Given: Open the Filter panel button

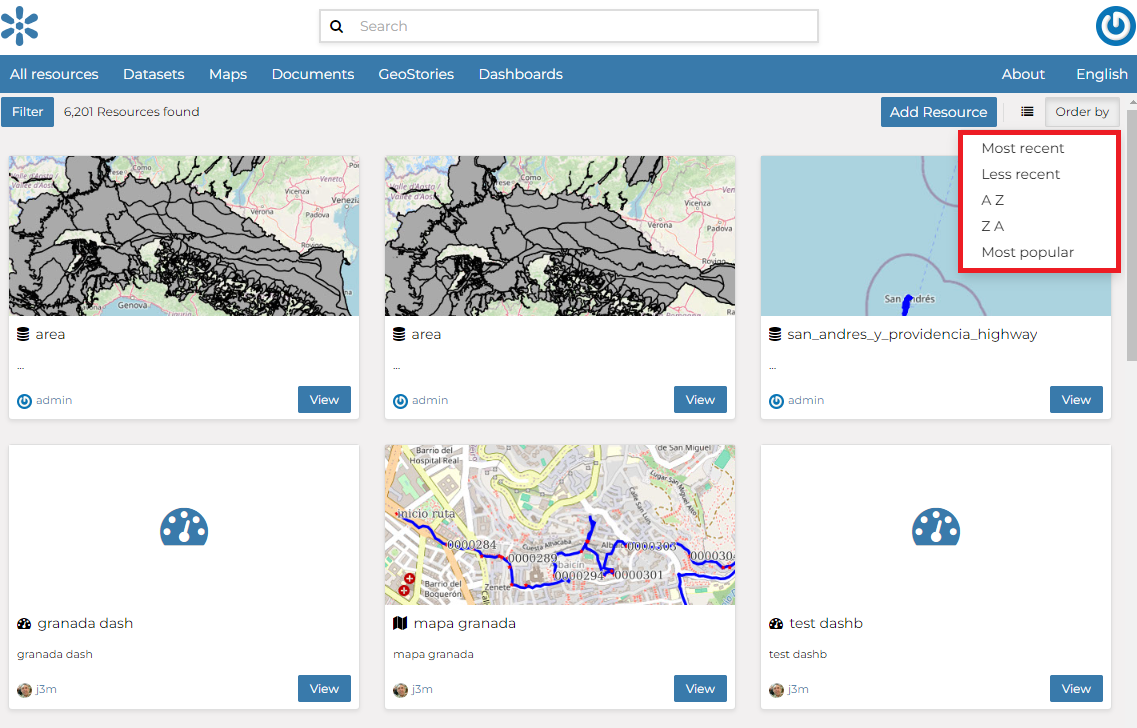Looking at the screenshot, I should point(28,112).
